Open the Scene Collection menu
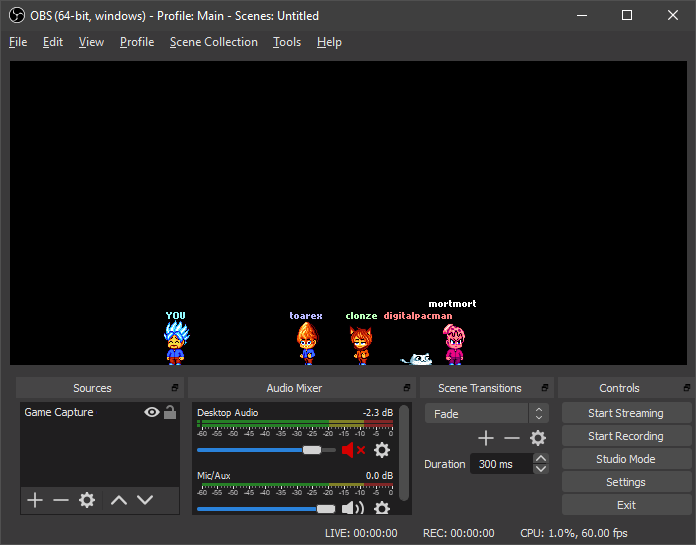The width and height of the screenshot is (696, 545). pyautogui.click(x=214, y=42)
